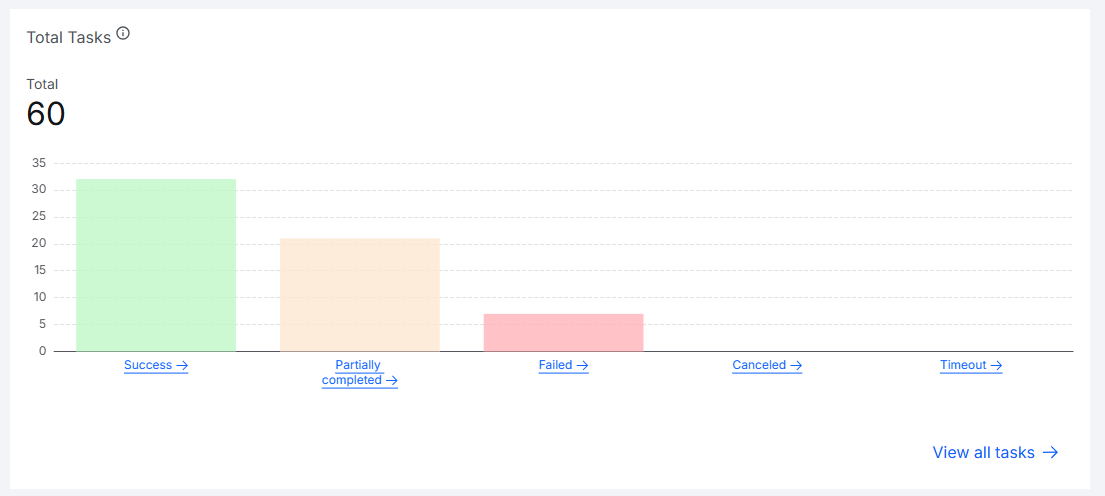
Task: Click the arrow icon after Timeout
Action: click(x=996, y=366)
